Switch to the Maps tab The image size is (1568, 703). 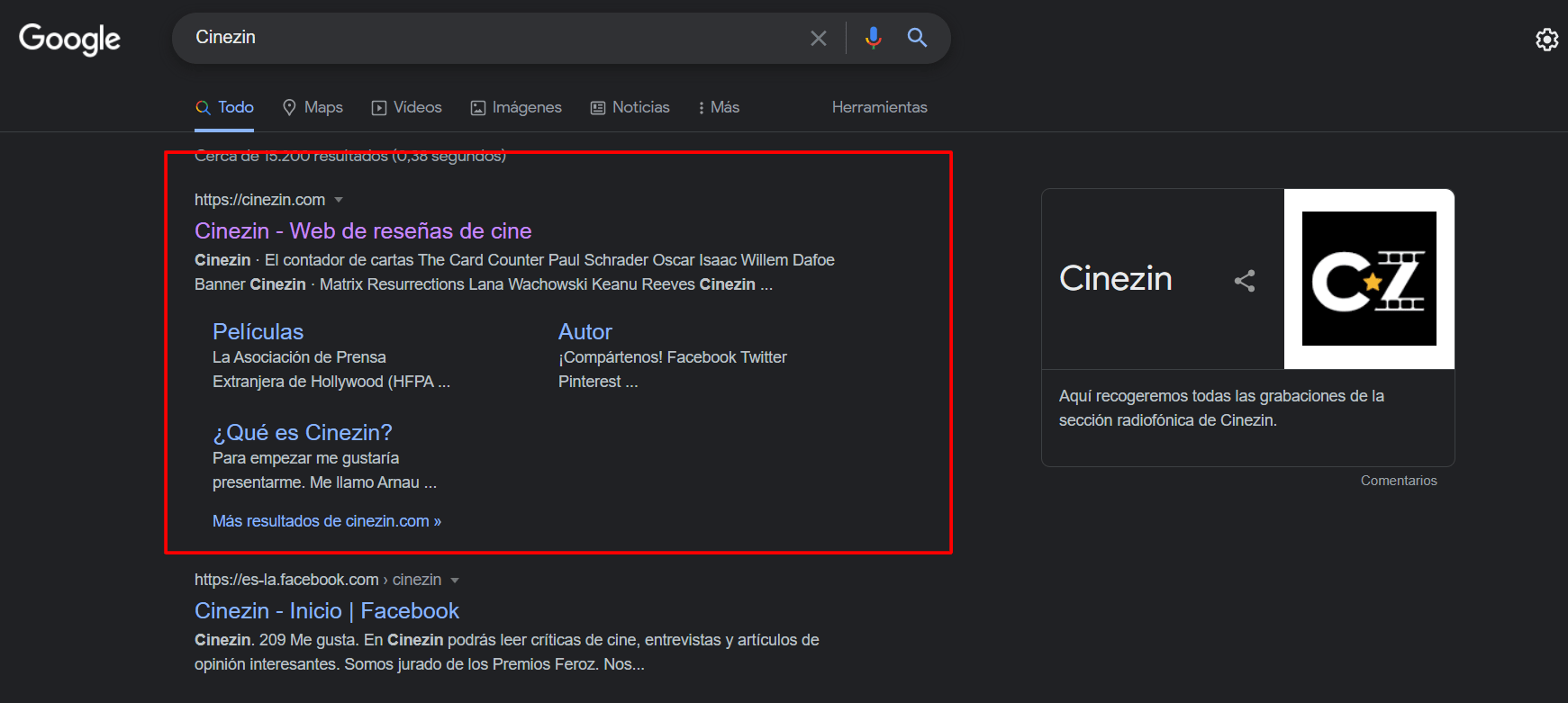click(x=313, y=107)
